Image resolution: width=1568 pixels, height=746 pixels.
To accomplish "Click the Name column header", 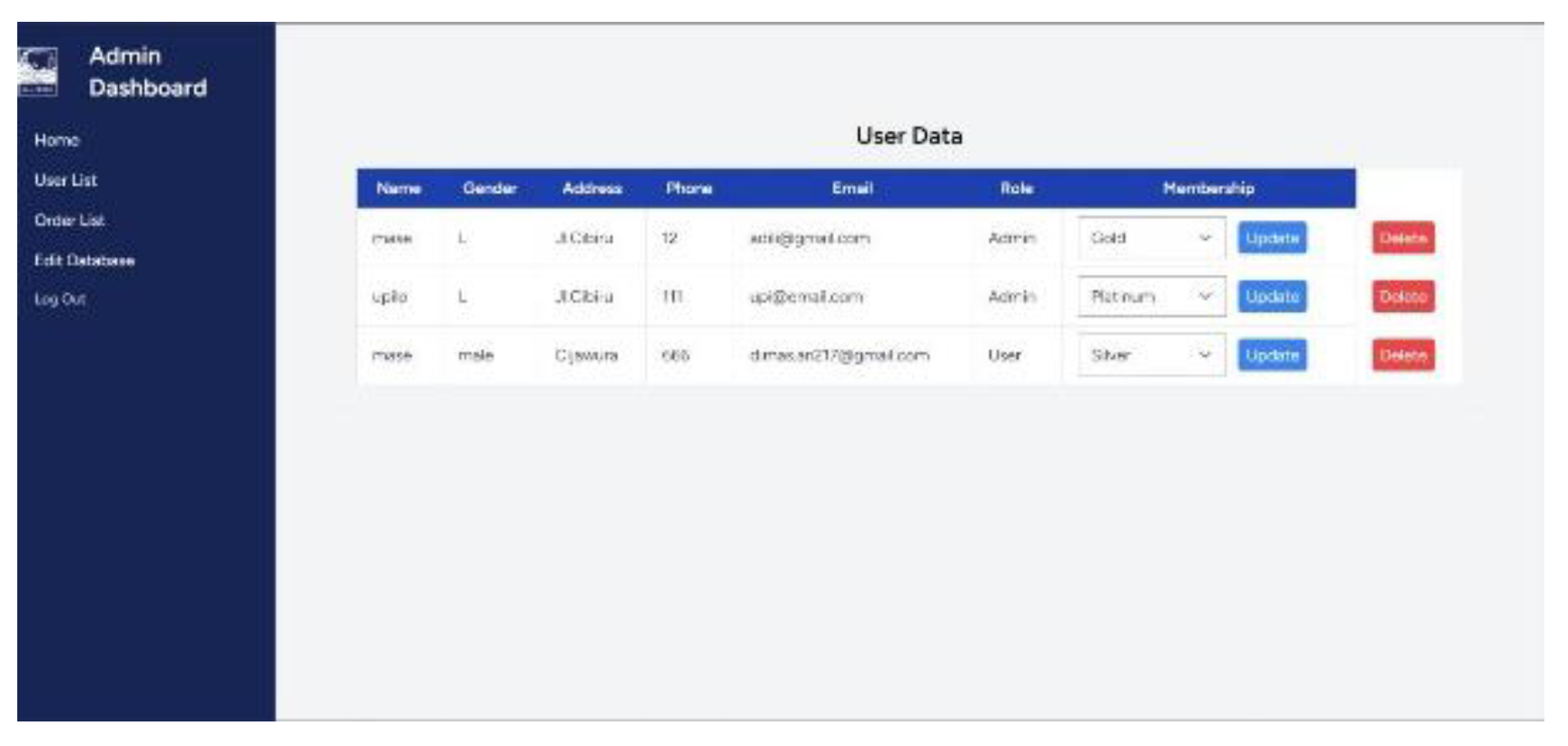I will [x=398, y=188].
